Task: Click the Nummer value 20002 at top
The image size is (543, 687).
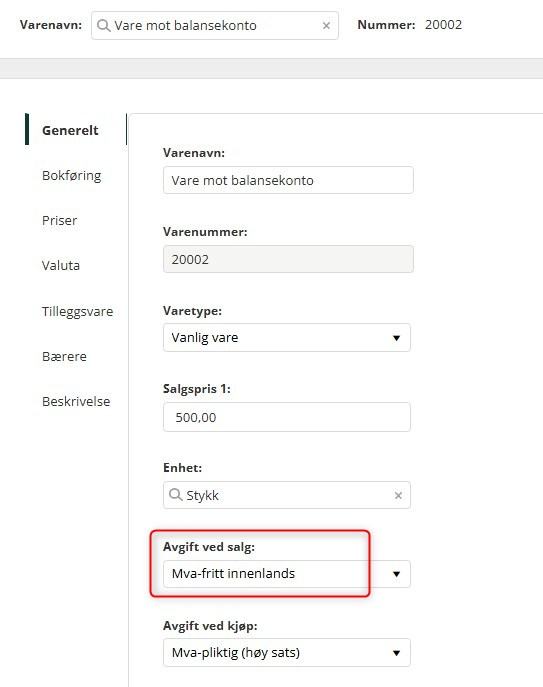Action: (443, 25)
